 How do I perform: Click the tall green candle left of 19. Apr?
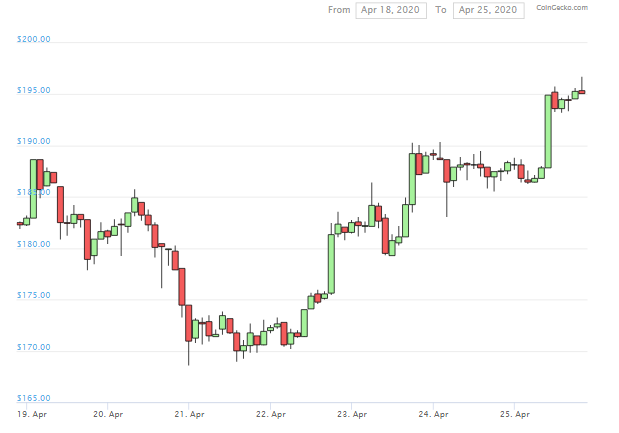point(33,188)
